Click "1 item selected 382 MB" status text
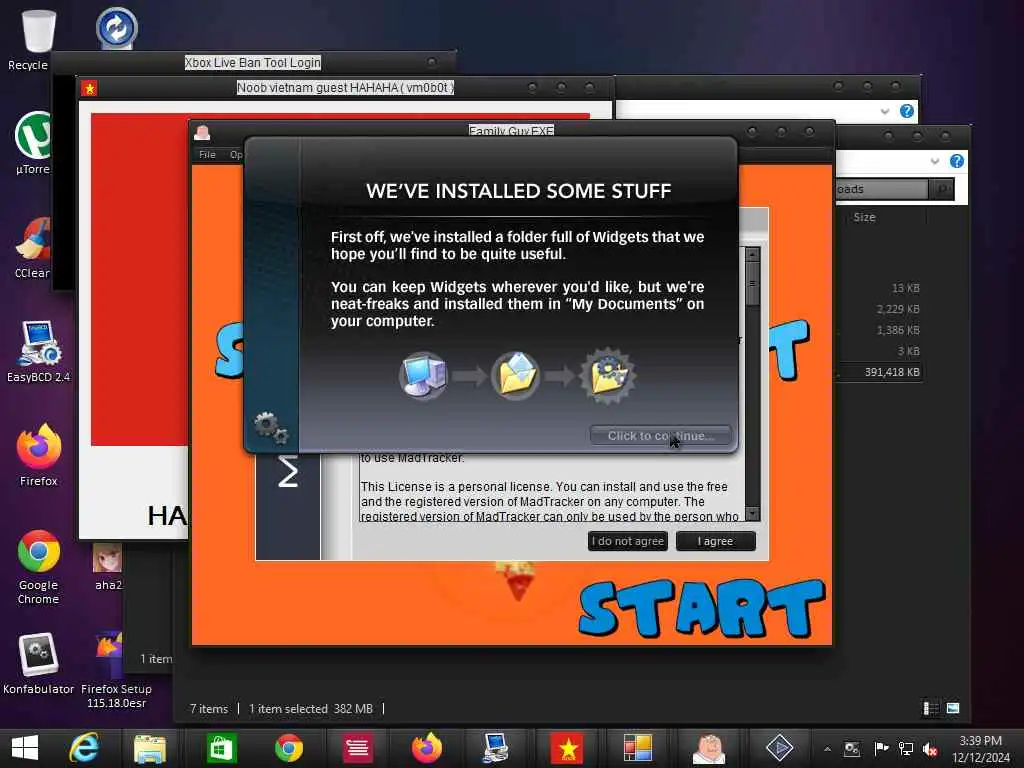Viewport: 1024px width, 768px height. [x=311, y=709]
